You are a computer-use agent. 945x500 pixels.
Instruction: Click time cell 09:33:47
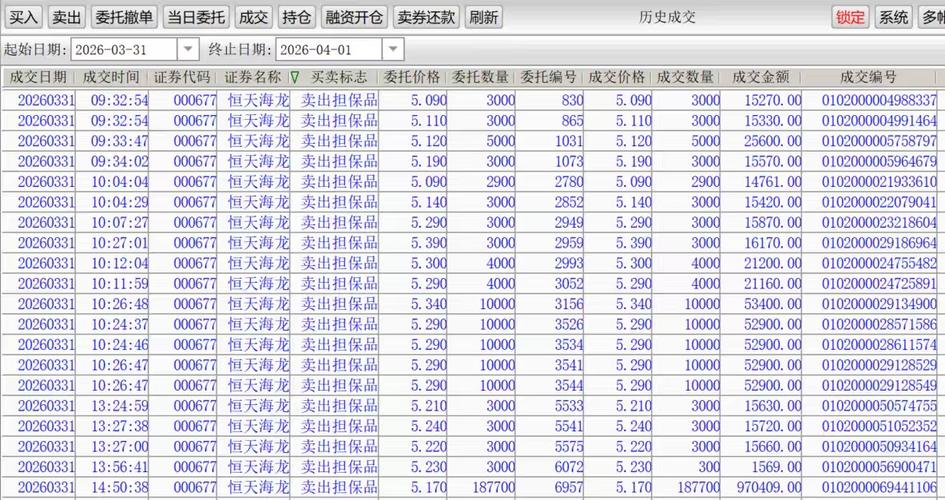point(119,141)
